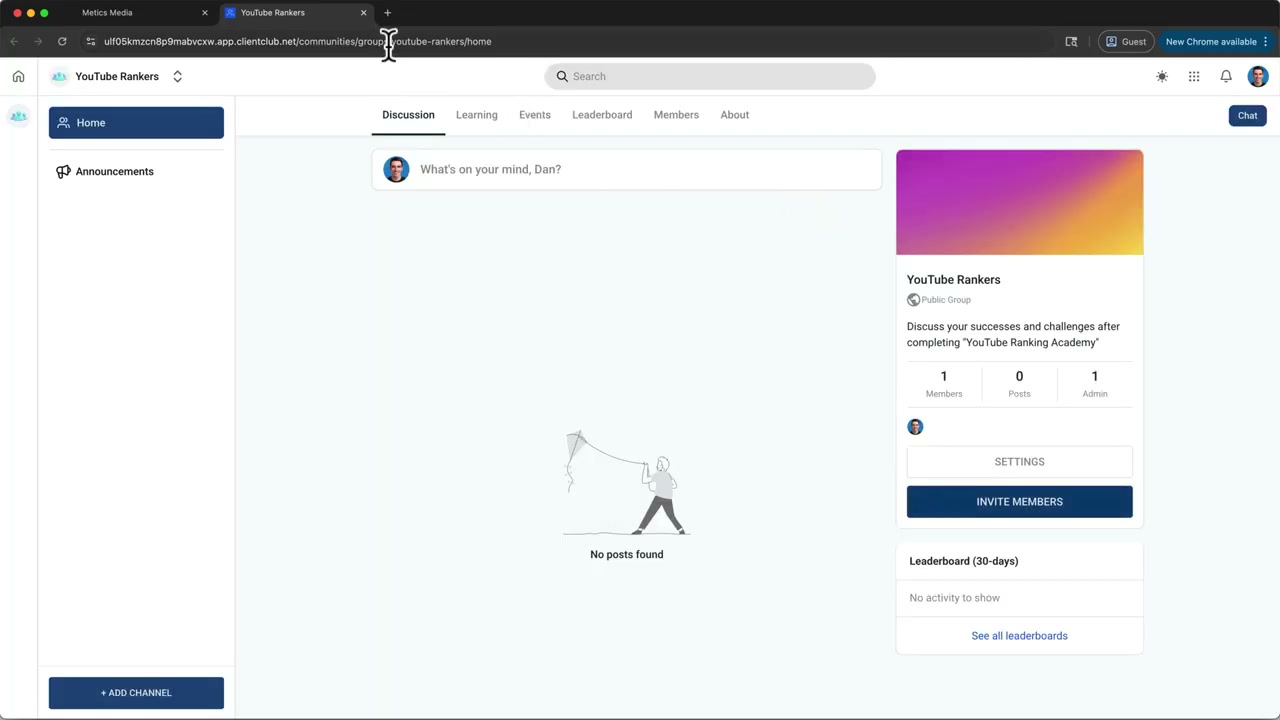Open the Guest profile button
Viewport: 1280px width, 720px height.
[1126, 42]
